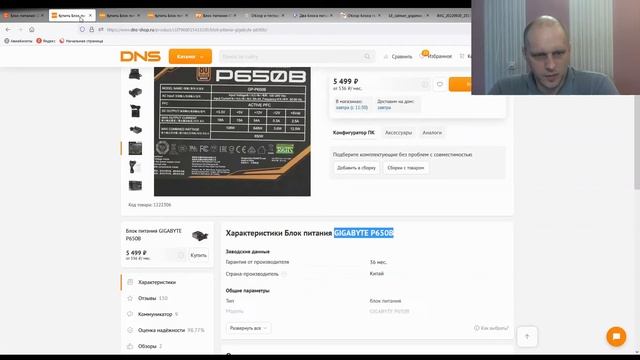Click the search magnifier icon
Screen dimensions: 640x360
[367, 56]
